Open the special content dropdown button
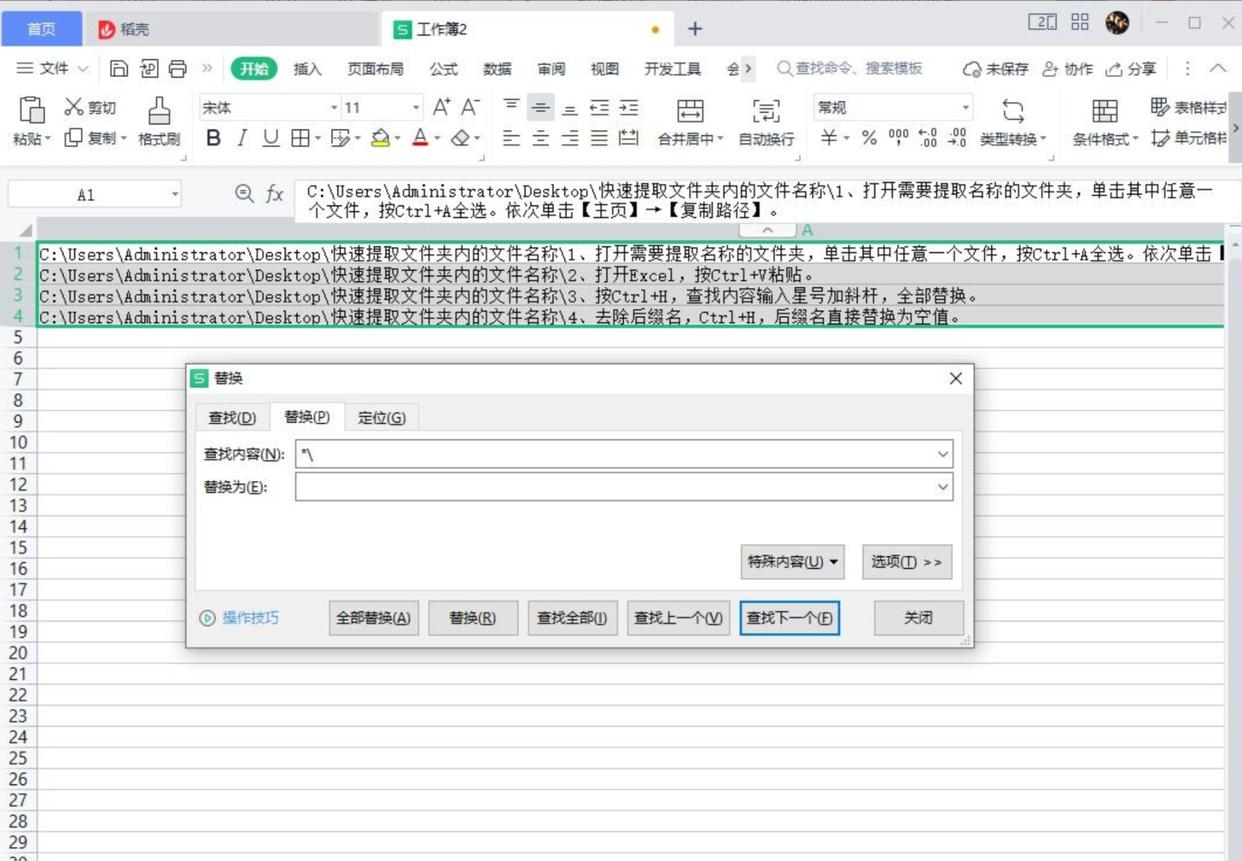 coord(793,562)
